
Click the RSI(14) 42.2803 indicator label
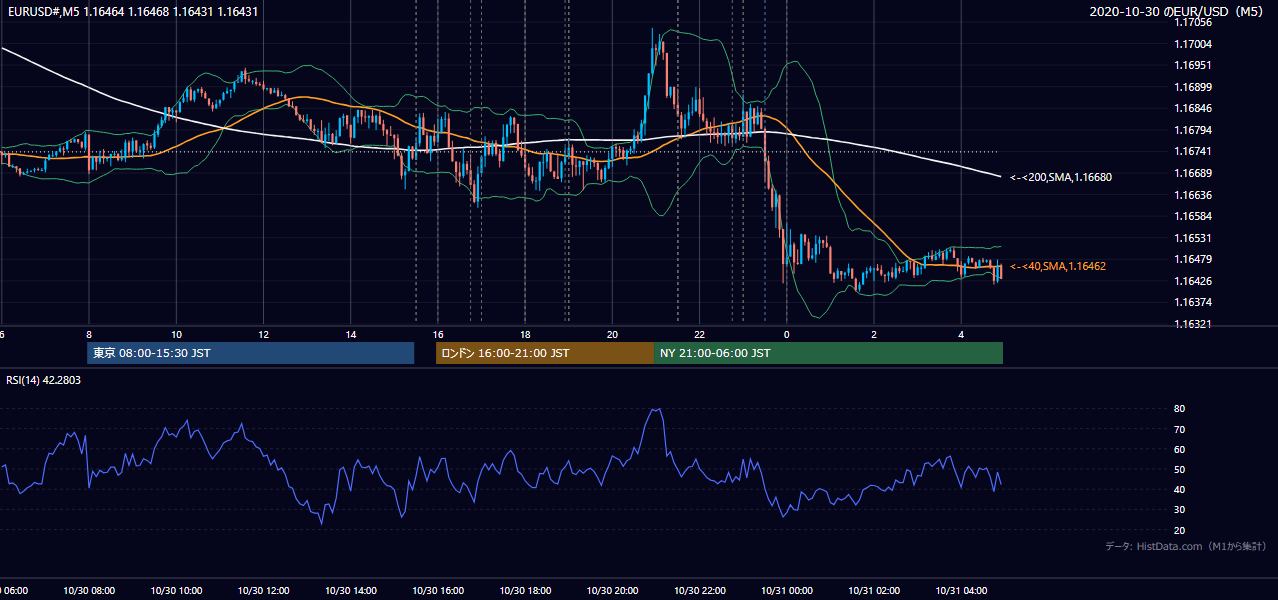(44, 380)
